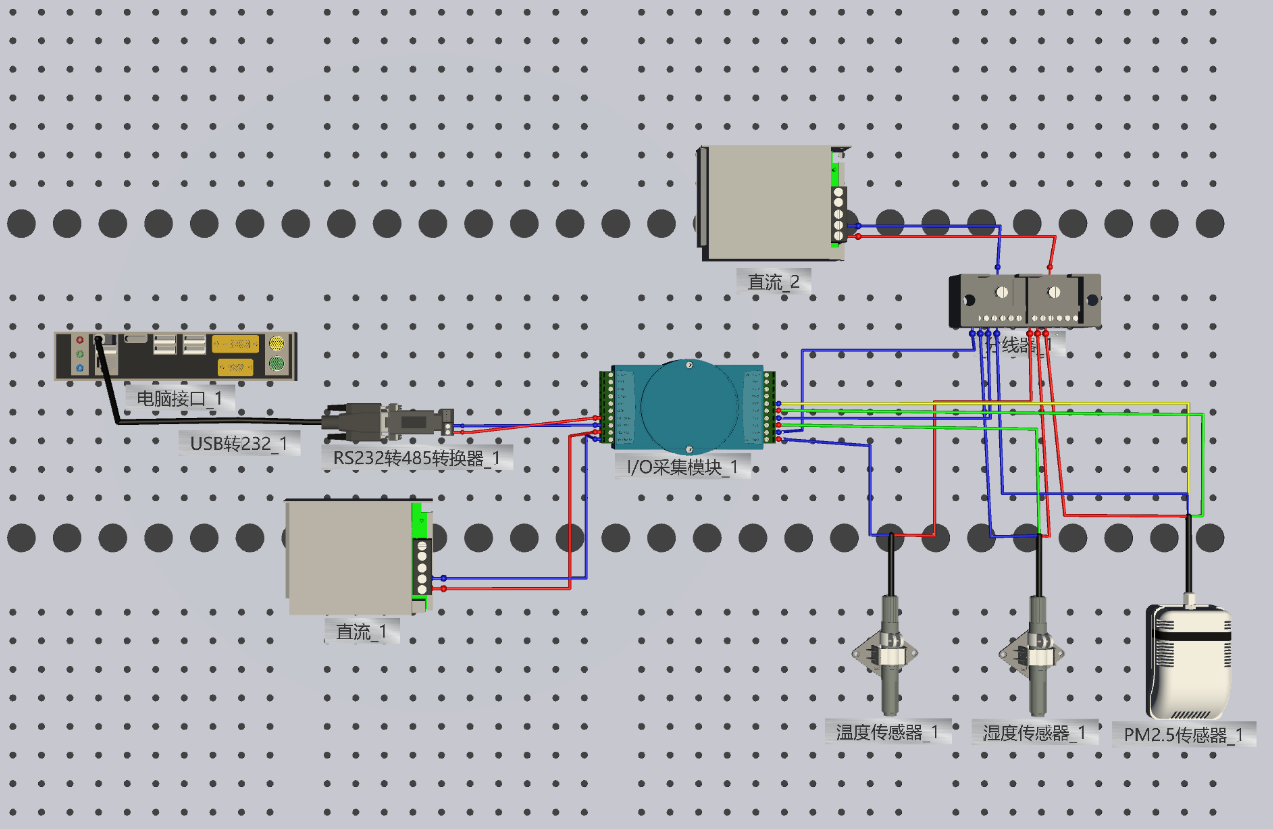Select the wire splitter terminal block
The width and height of the screenshot is (1273, 829).
coord(1024,301)
